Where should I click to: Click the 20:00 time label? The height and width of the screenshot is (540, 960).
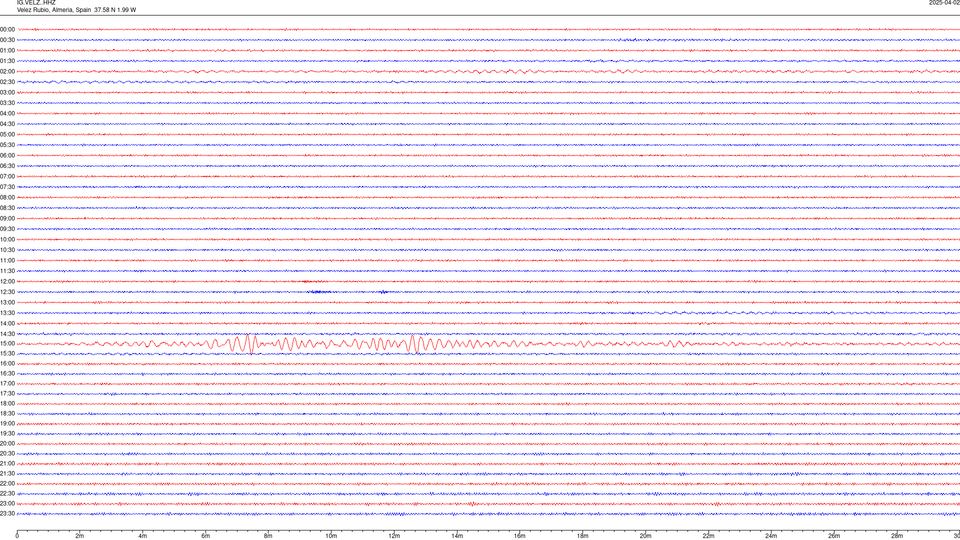7,444
